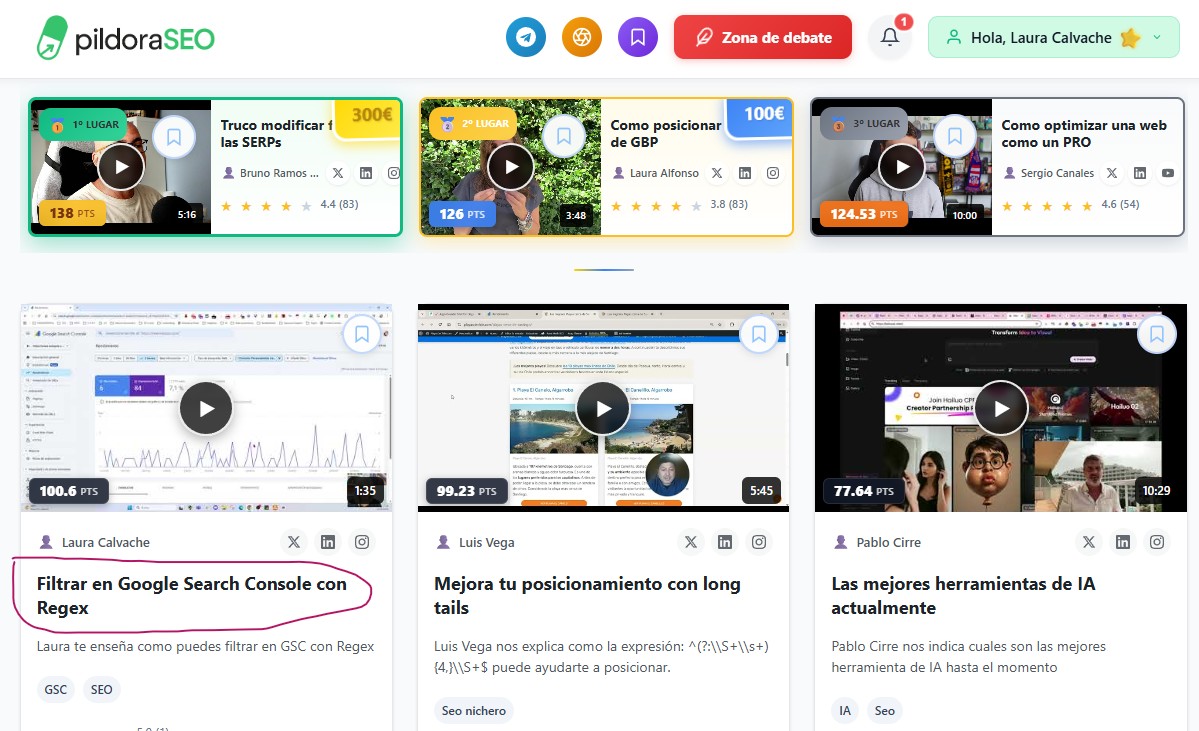1199x731 pixels.
Task: Open Laura Calvache Instagram on card
Action: point(362,542)
